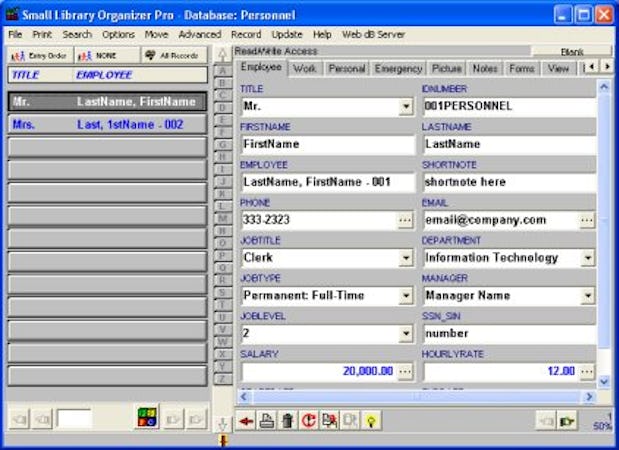Click the ellipsis button beside HOURLYRATE
Viewport: 619px width, 450px height.
pyautogui.click(x=587, y=371)
